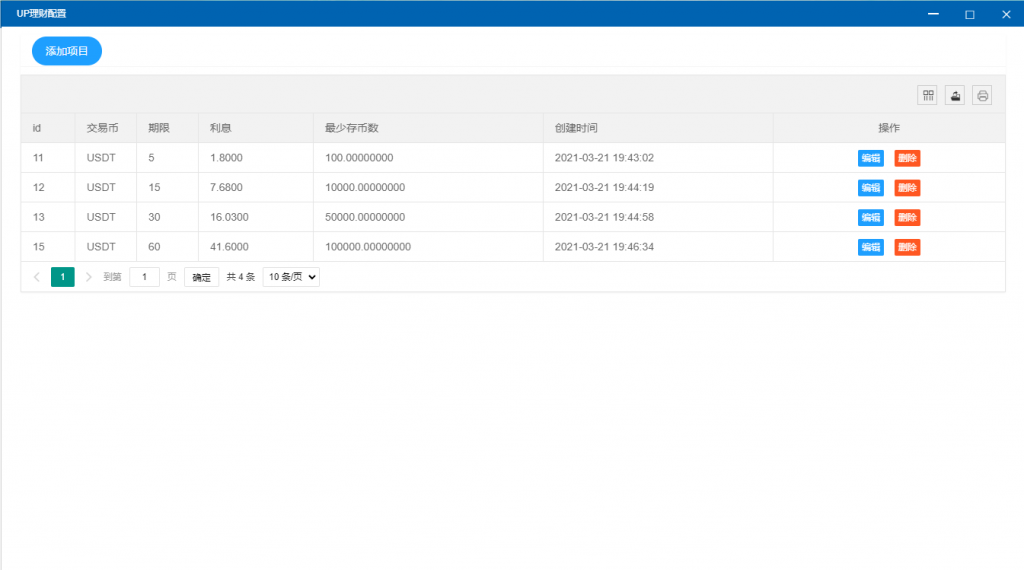Delete the row with id 13
Screen dimensions: 1024x570
click(x=907, y=217)
